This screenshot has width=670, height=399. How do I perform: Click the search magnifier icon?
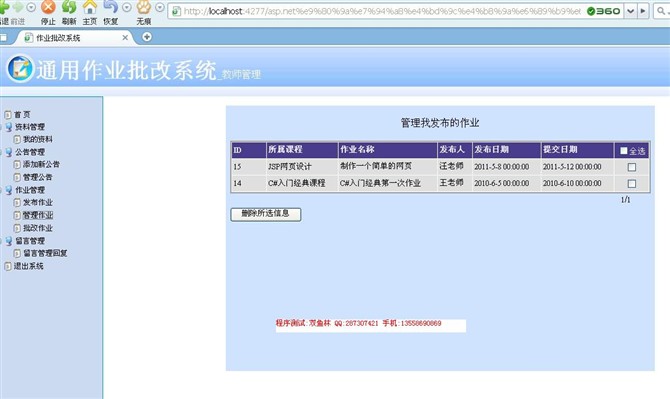point(661,11)
